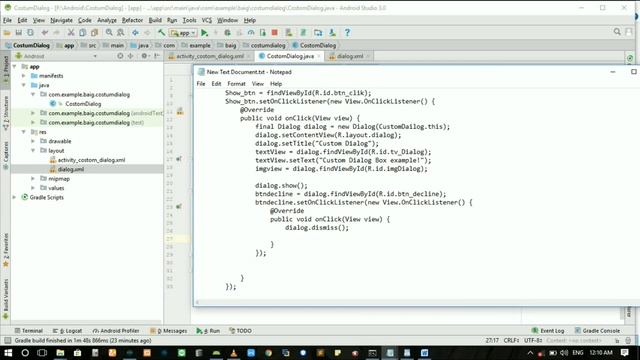640x360 pixels.
Task: Collapse the res folder node
Action: [24, 132]
